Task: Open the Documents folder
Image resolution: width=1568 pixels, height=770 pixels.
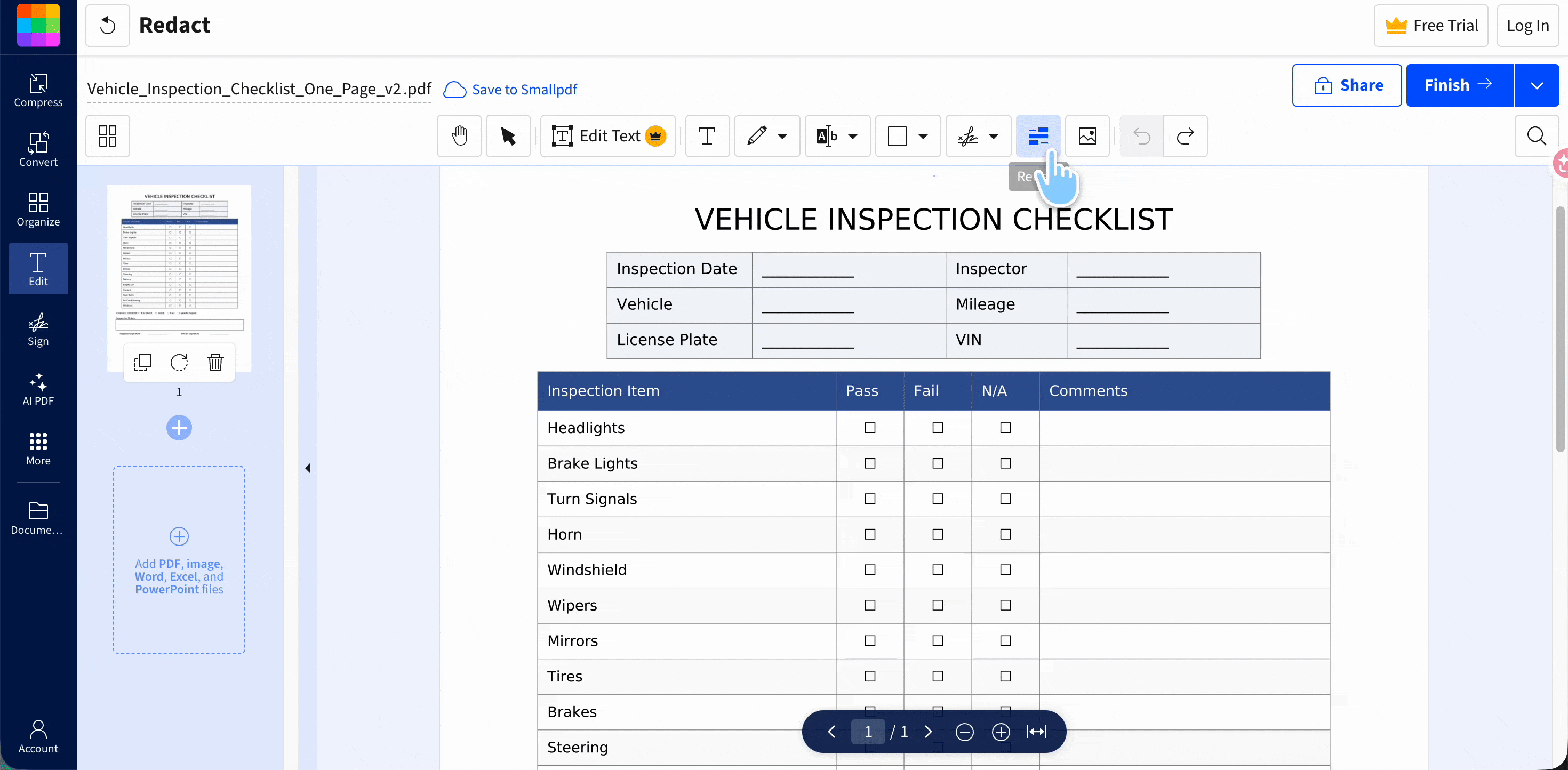Action: click(38, 518)
